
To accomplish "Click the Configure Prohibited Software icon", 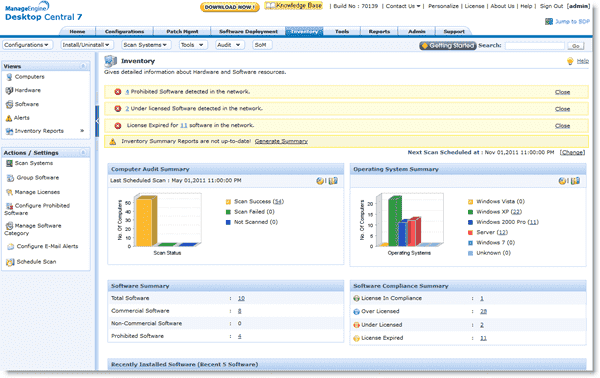I will pyautogui.click(x=9, y=206).
